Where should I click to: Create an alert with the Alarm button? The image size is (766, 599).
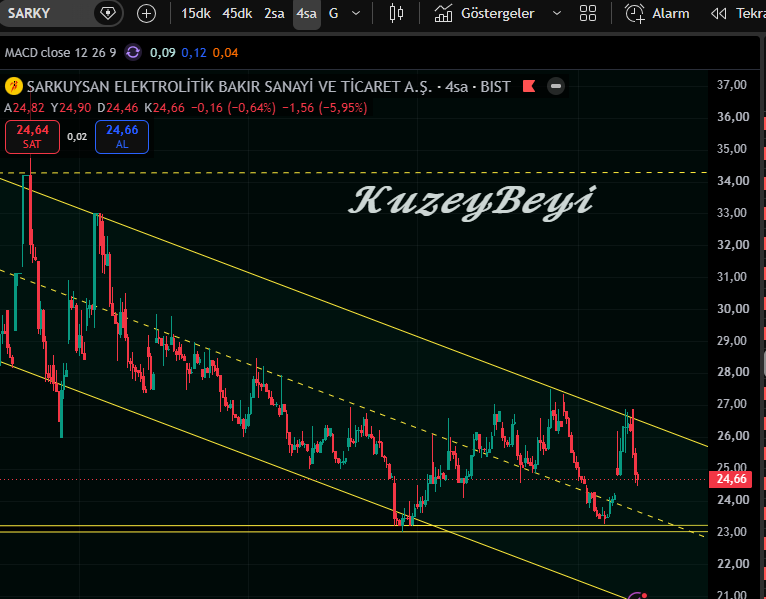click(657, 13)
